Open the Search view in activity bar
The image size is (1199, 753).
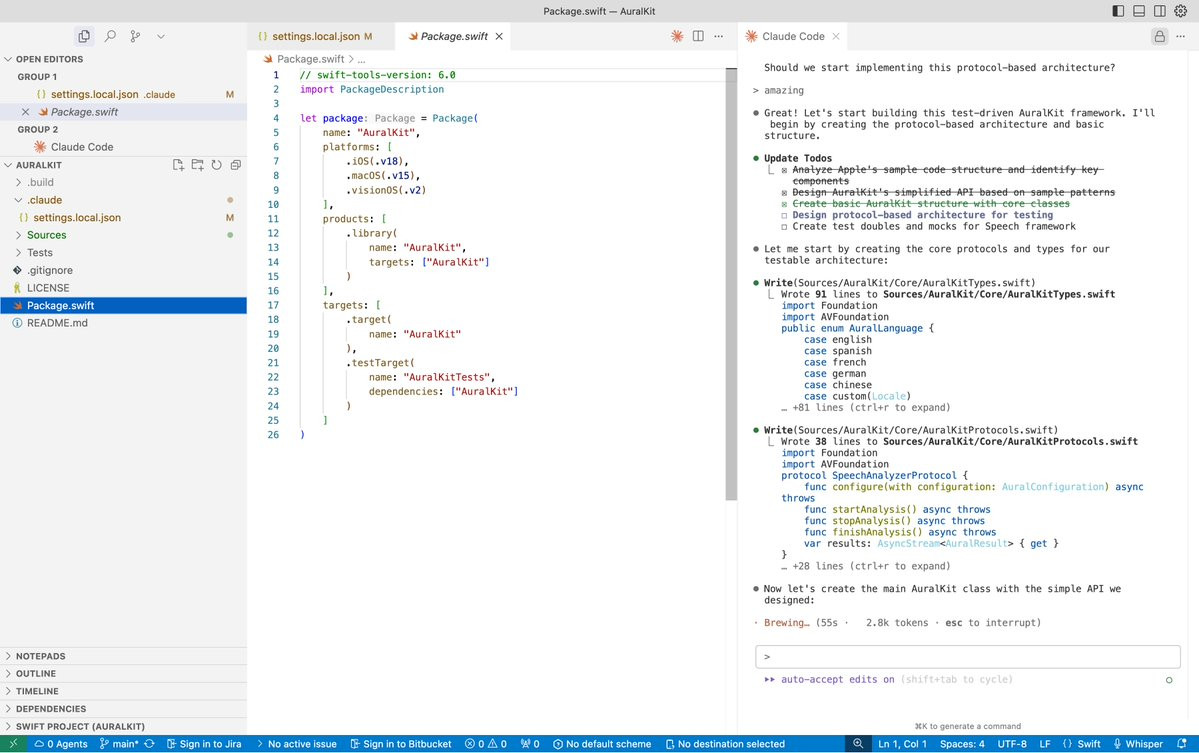coord(110,36)
